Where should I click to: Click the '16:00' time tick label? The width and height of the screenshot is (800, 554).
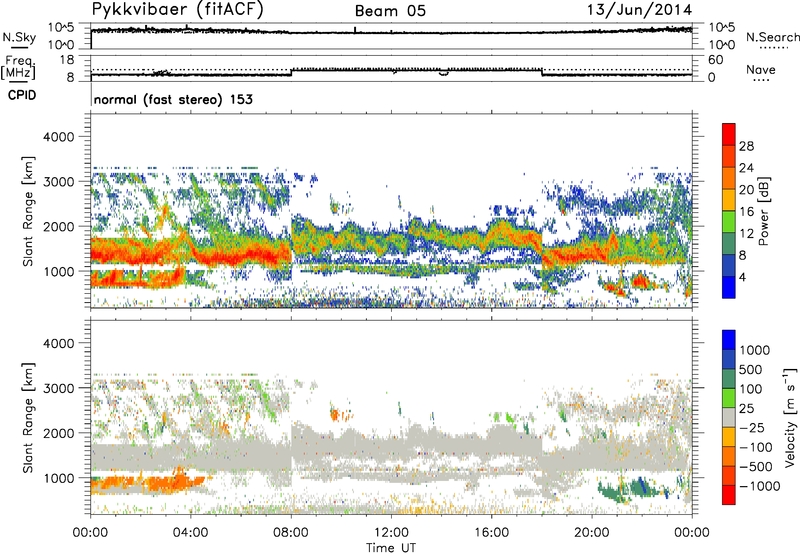pyautogui.click(x=491, y=533)
